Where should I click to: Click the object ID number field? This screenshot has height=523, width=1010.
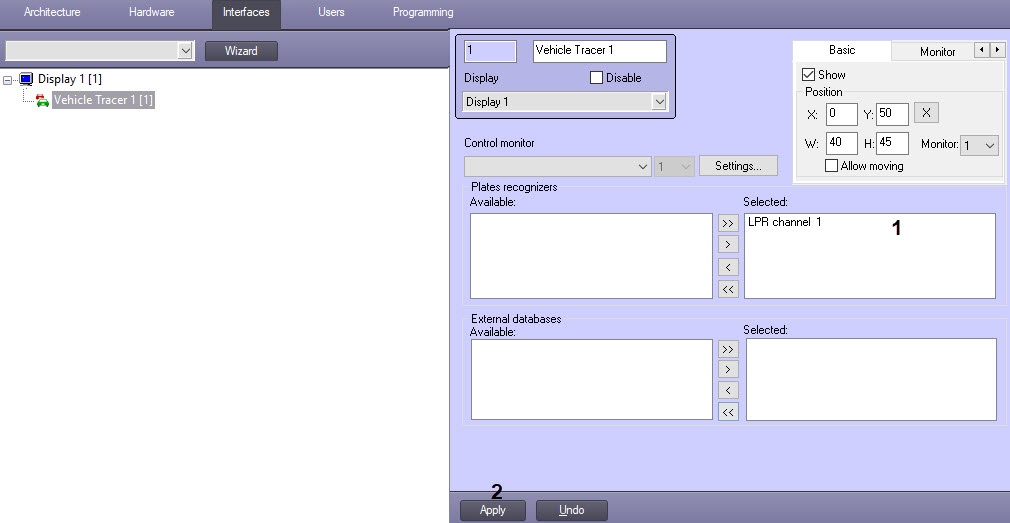point(490,51)
